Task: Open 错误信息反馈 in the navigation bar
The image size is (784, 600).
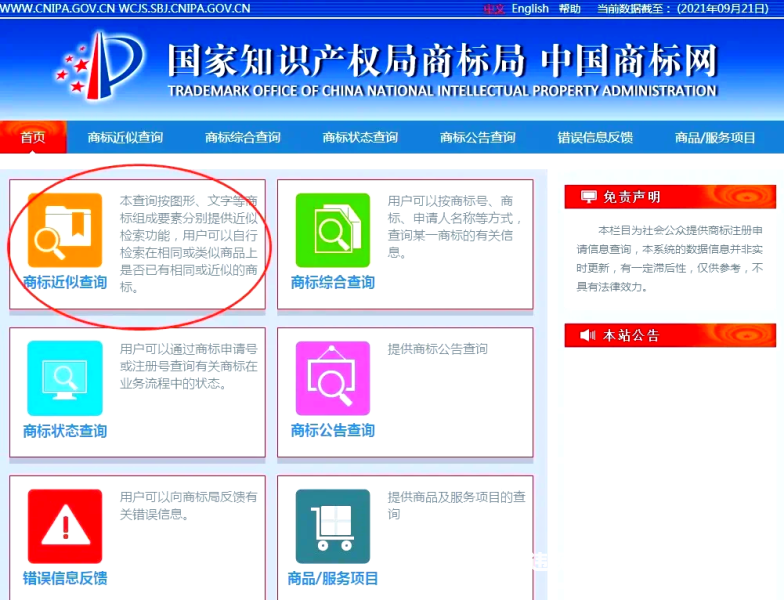Action: 595,138
